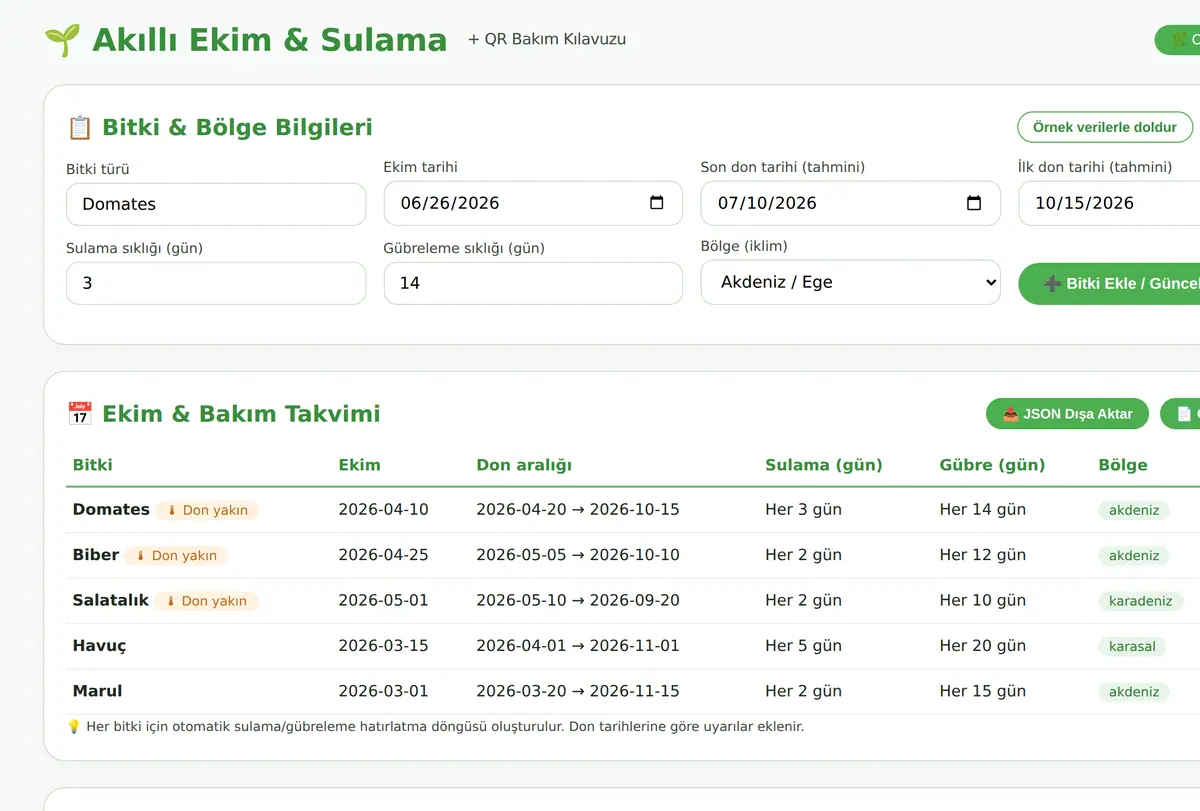Click planting date 2026-05-01
Screen dimensions: 1200x811
pyautogui.click(x=384, y=600)
